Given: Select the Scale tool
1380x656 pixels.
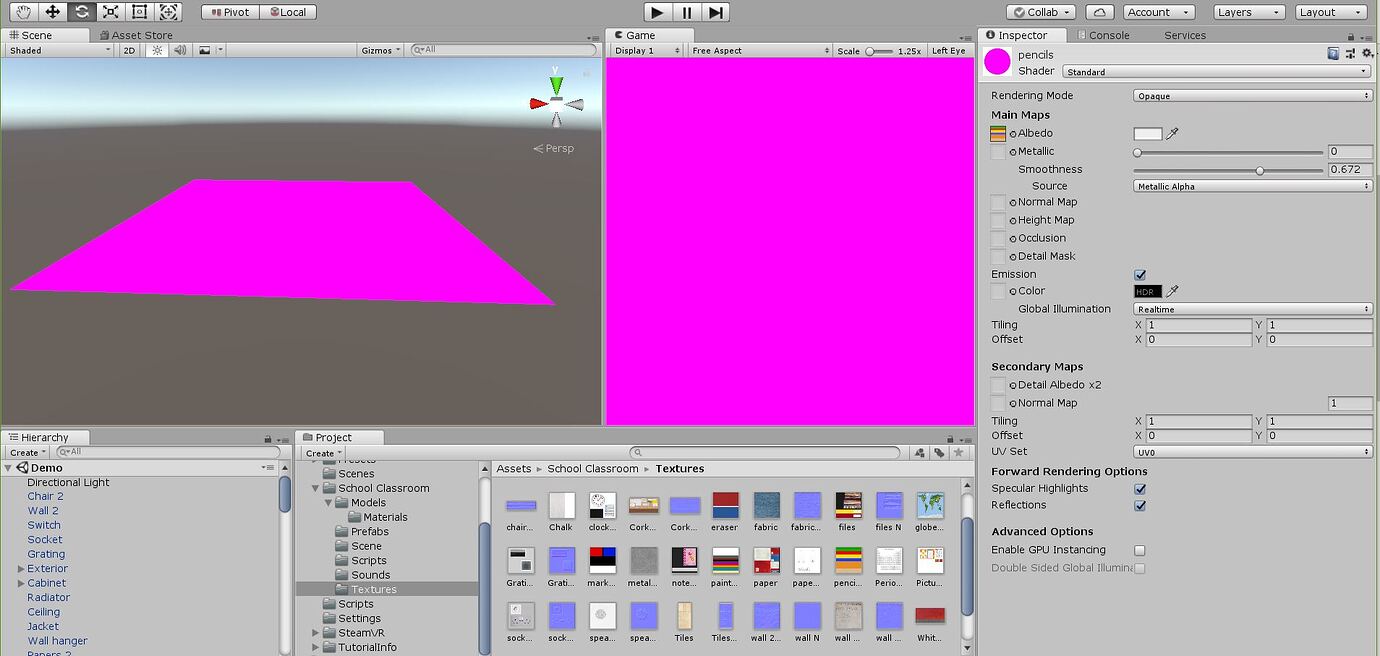Looking at the screenshot, I should pyautogui.click(x=108, y=12).
